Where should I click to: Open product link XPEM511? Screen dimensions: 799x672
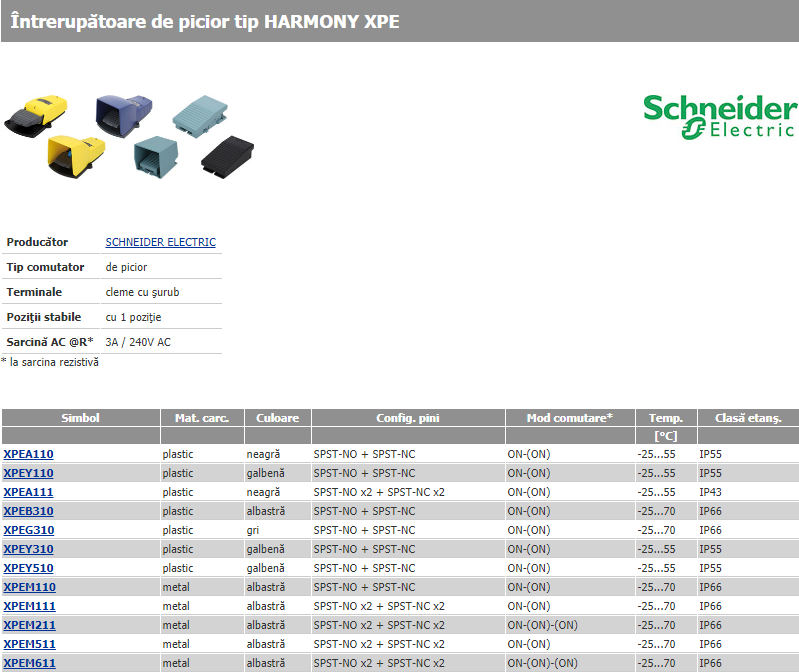[30, 644]
